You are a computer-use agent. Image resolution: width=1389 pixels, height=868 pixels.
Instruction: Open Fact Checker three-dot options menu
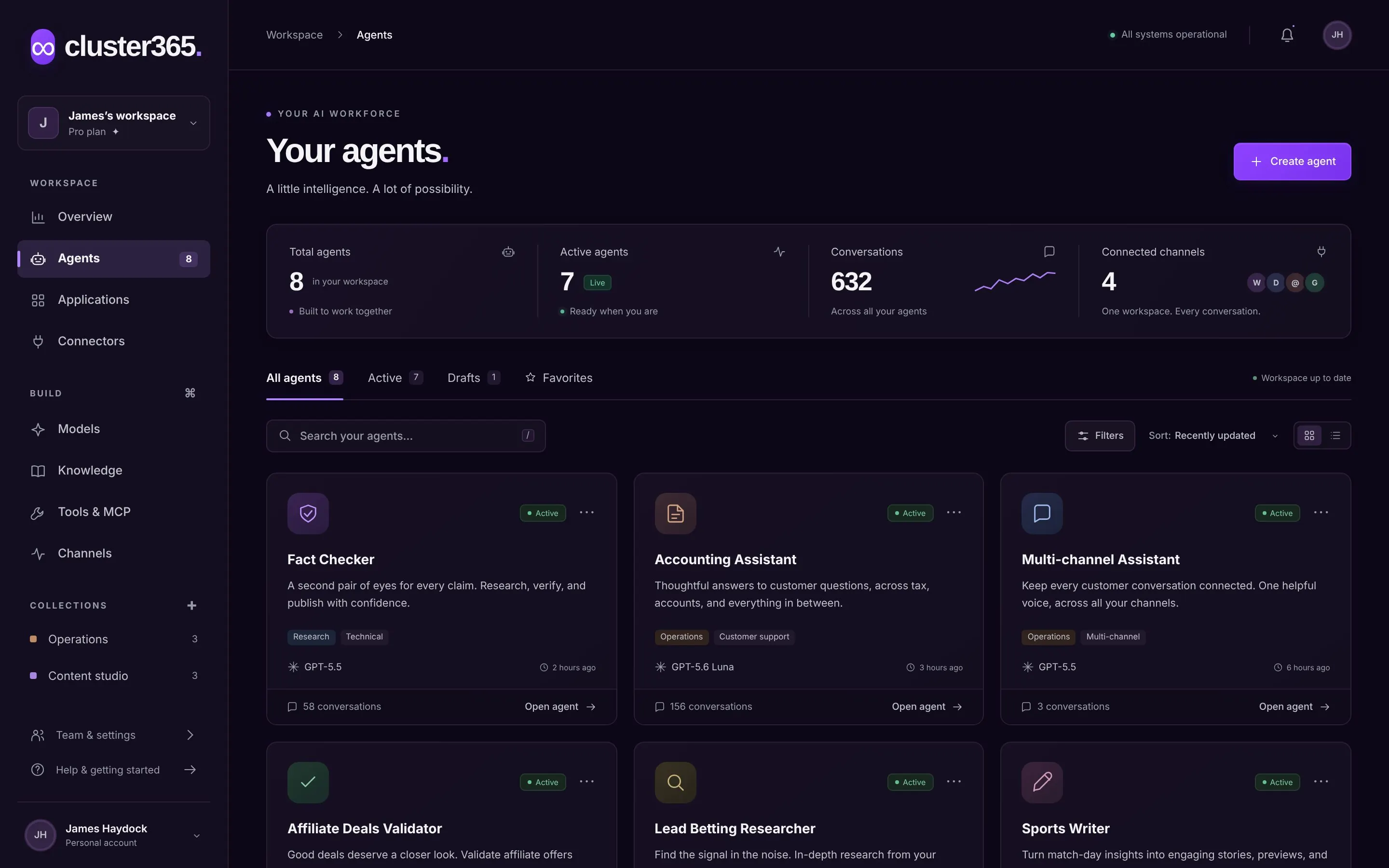586,513
